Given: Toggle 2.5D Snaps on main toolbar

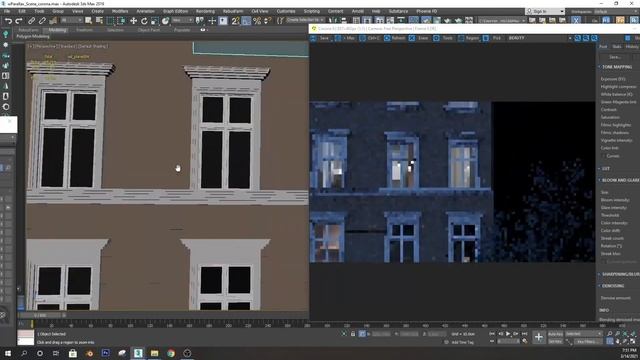Looking at the screenshot, I should [x=235, y=20].
